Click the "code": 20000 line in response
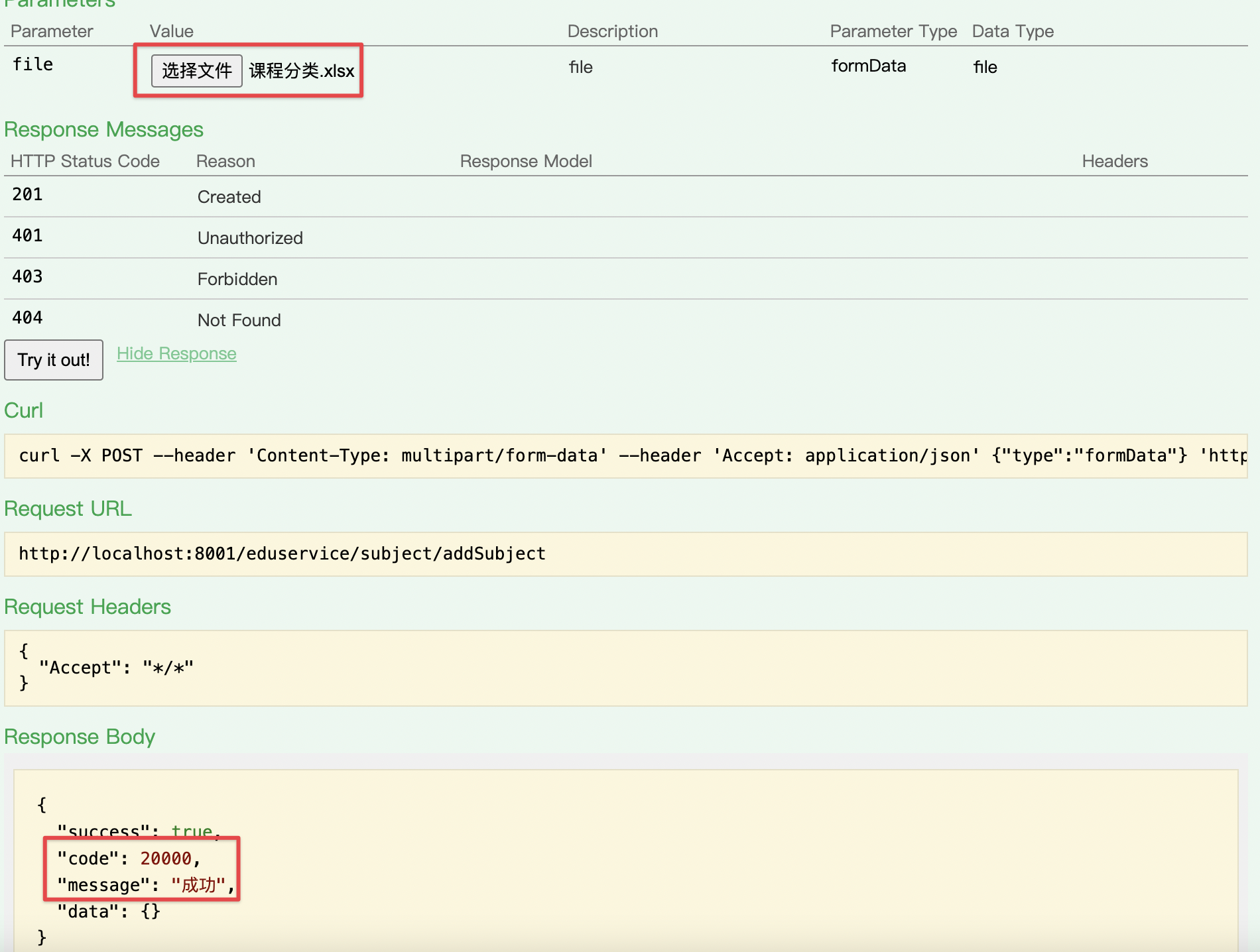The width and height of the screenshot is (1260, 952). (x=129, y=859)
